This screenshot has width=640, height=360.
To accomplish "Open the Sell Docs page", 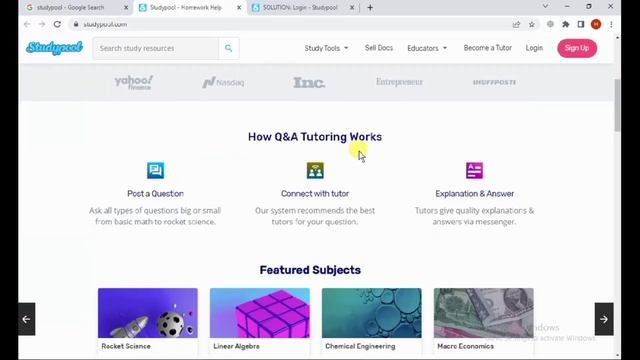I will coord(379,48).
